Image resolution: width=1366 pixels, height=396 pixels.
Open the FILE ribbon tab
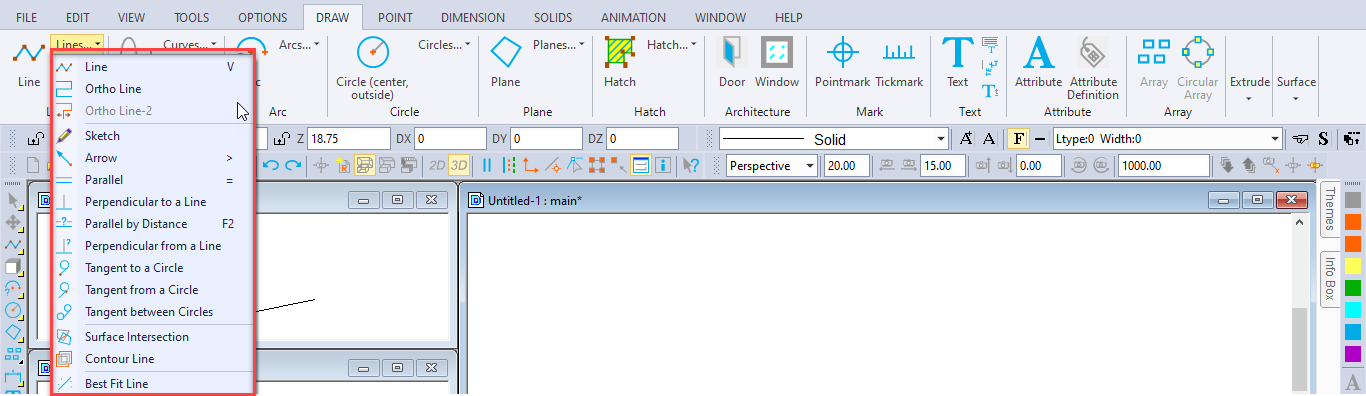tap(27, 17)
